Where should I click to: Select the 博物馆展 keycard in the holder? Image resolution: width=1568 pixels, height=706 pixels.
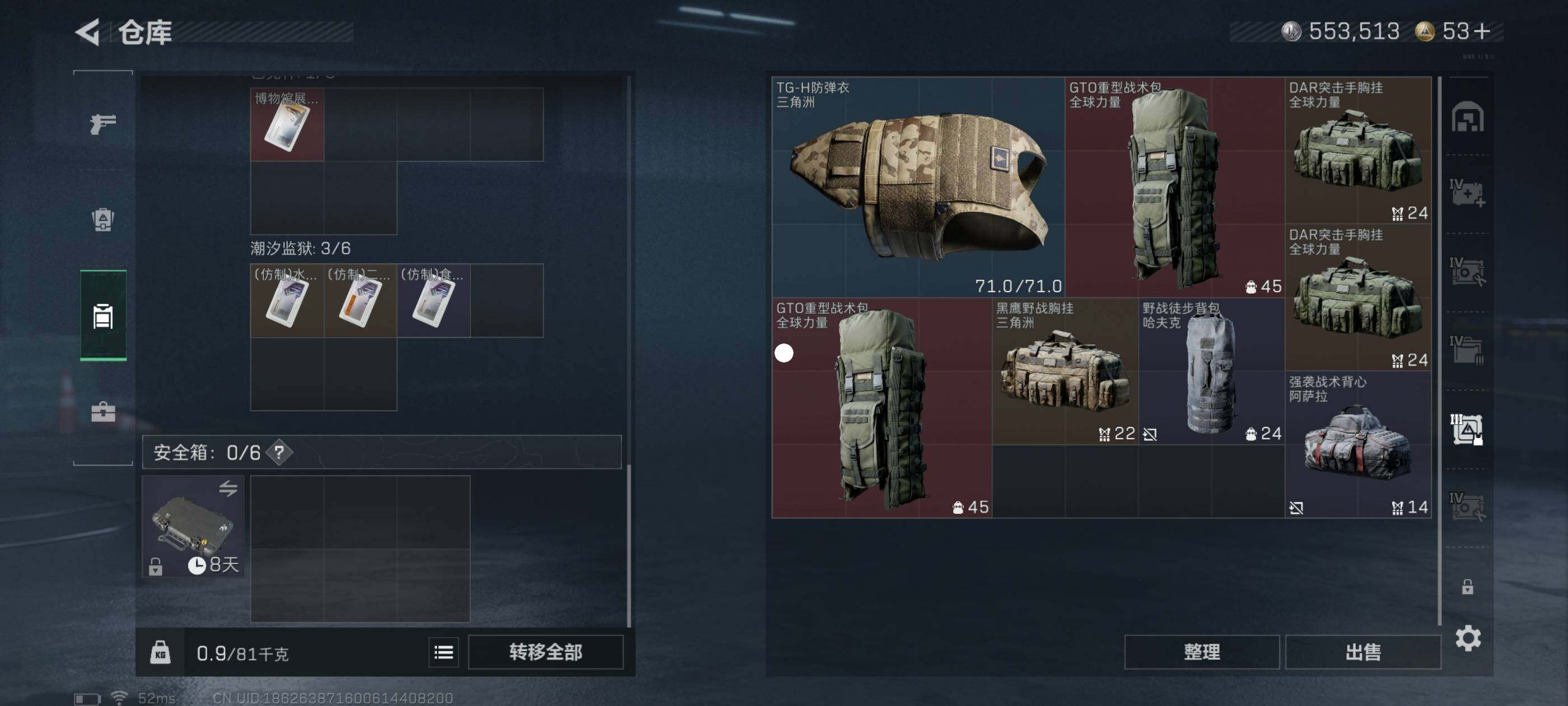pos(287,124)
